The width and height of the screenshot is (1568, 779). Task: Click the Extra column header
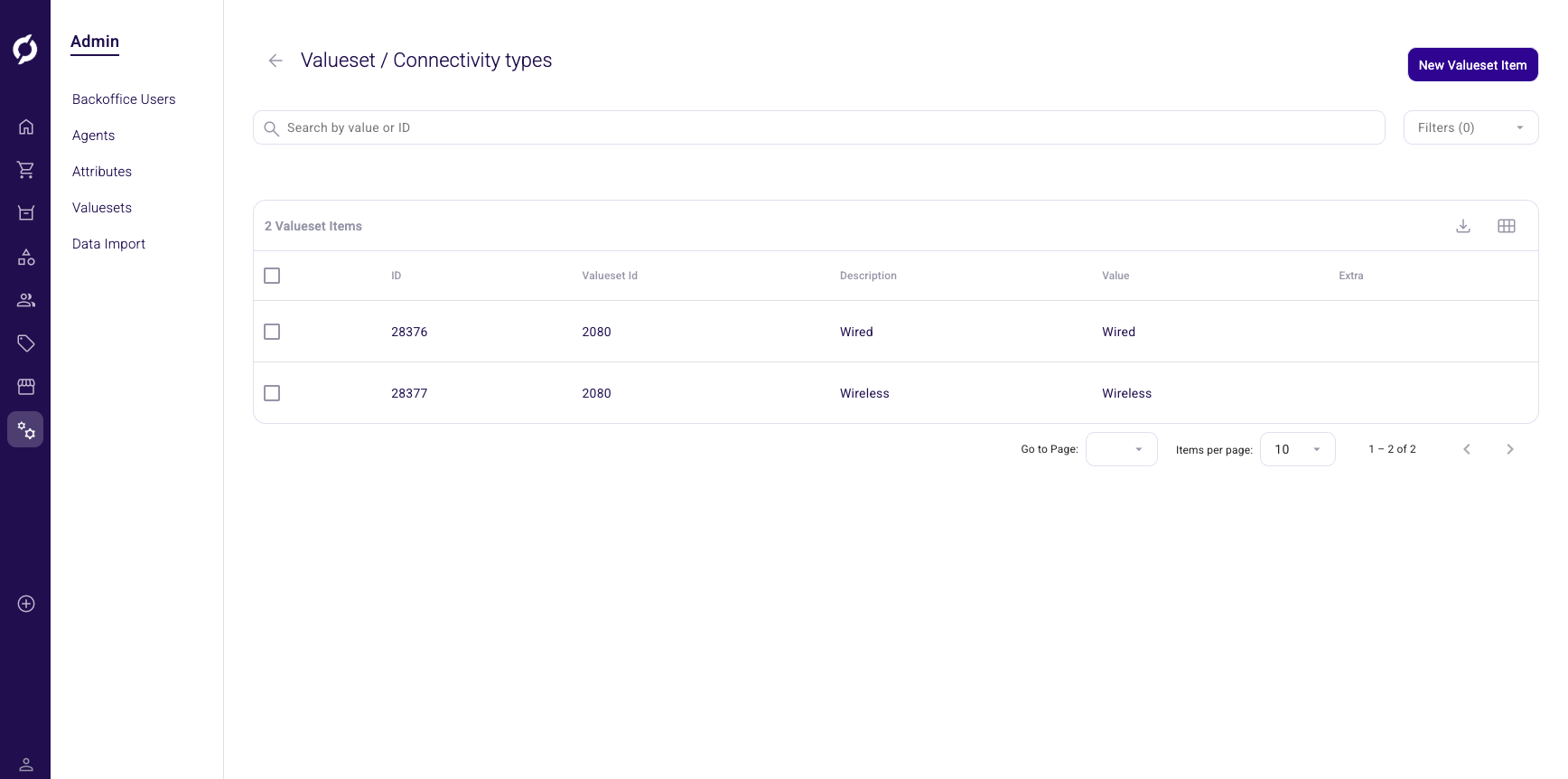pos(1351,276)
